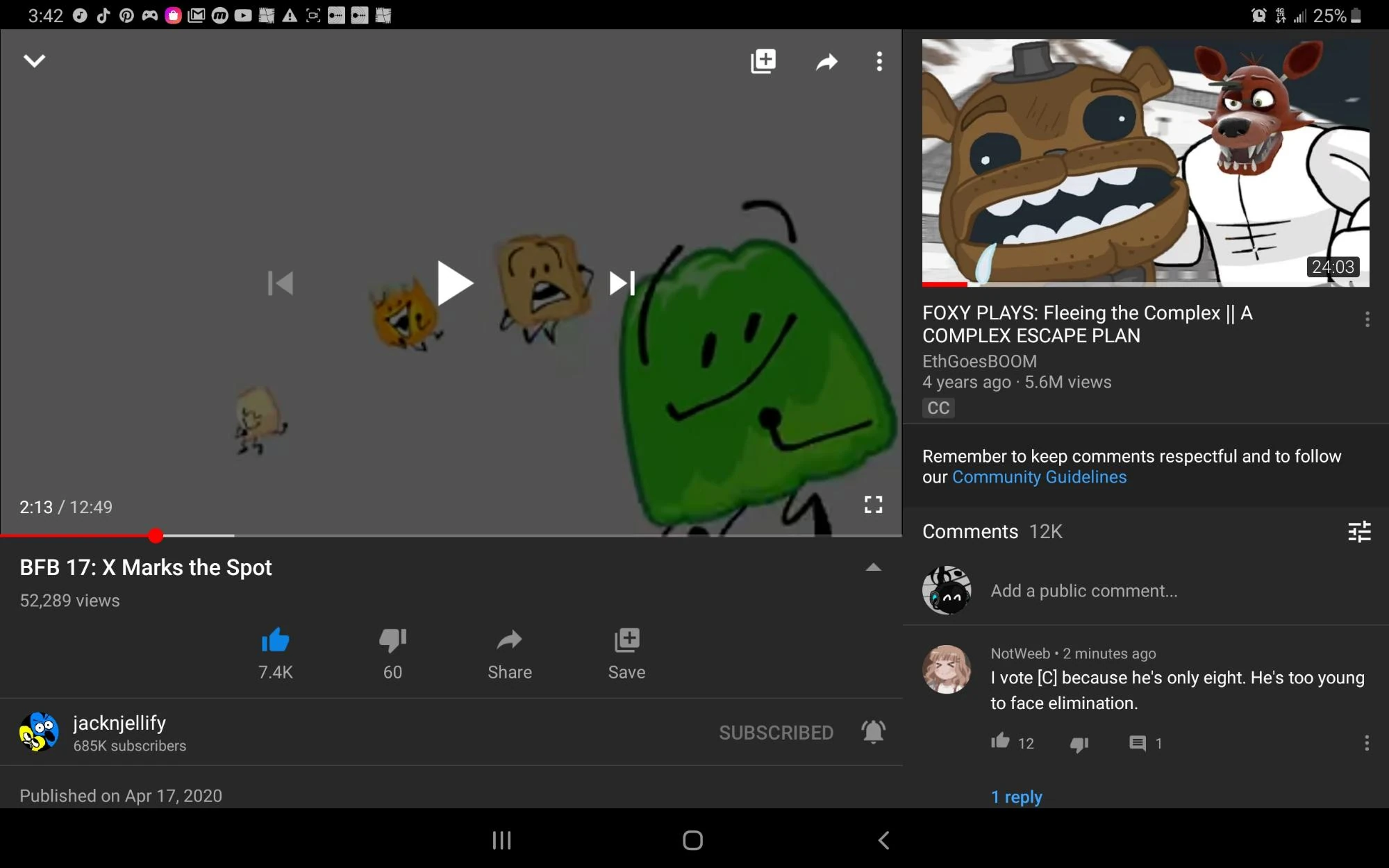Play the paused video
This screenshot has width=1389, height=868.
(x=453, y=283)
